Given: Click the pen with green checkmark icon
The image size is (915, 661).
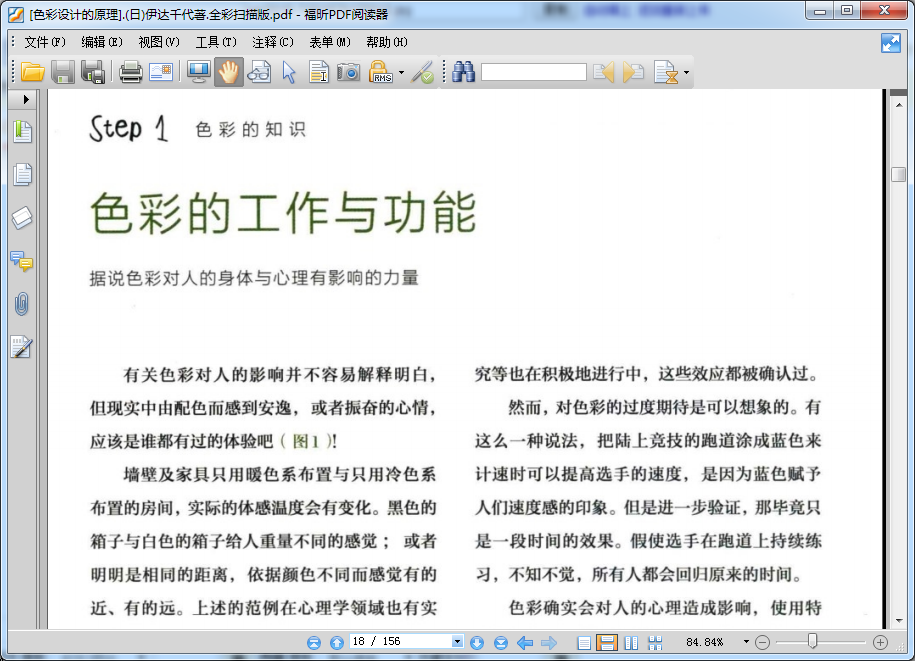Looking at the screenshot, I should pyautogui.click(x=422, y=72).
